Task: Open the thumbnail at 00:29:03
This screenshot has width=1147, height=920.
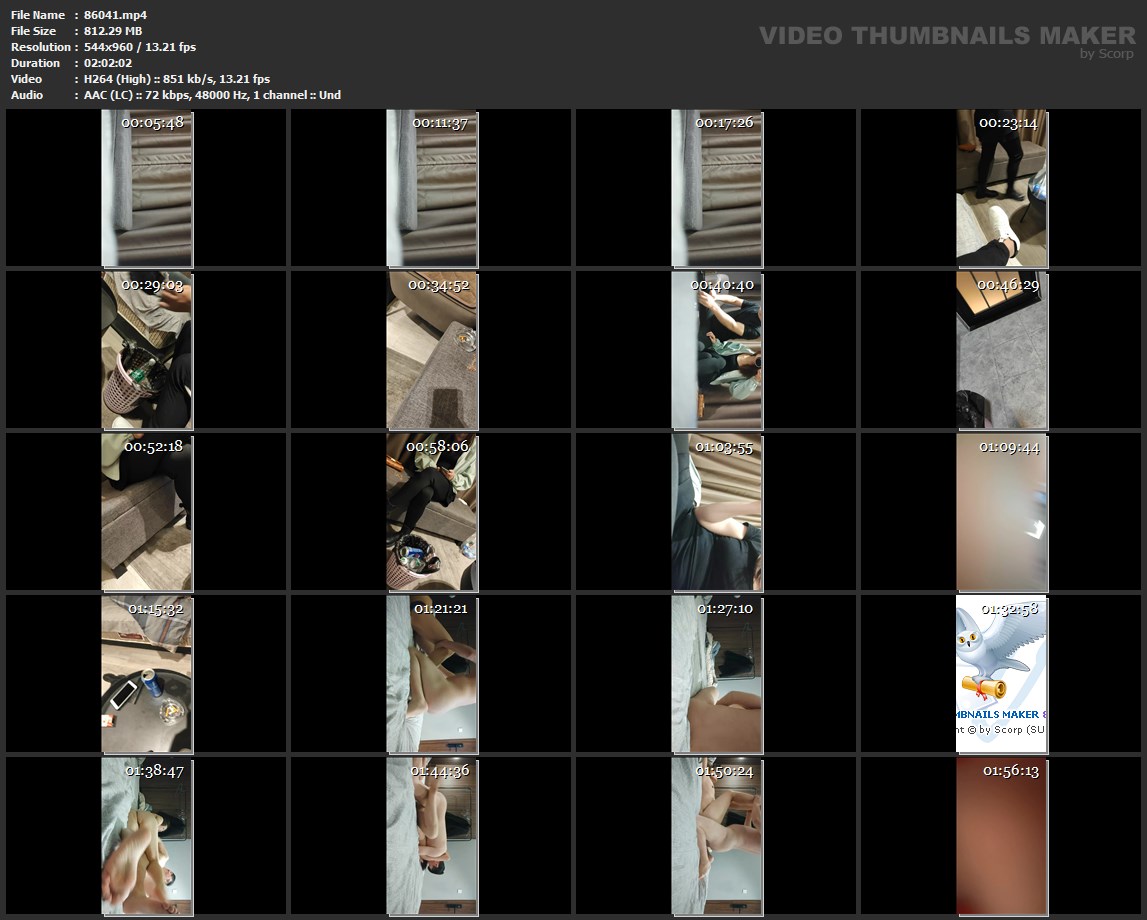Action: [147, 350]
